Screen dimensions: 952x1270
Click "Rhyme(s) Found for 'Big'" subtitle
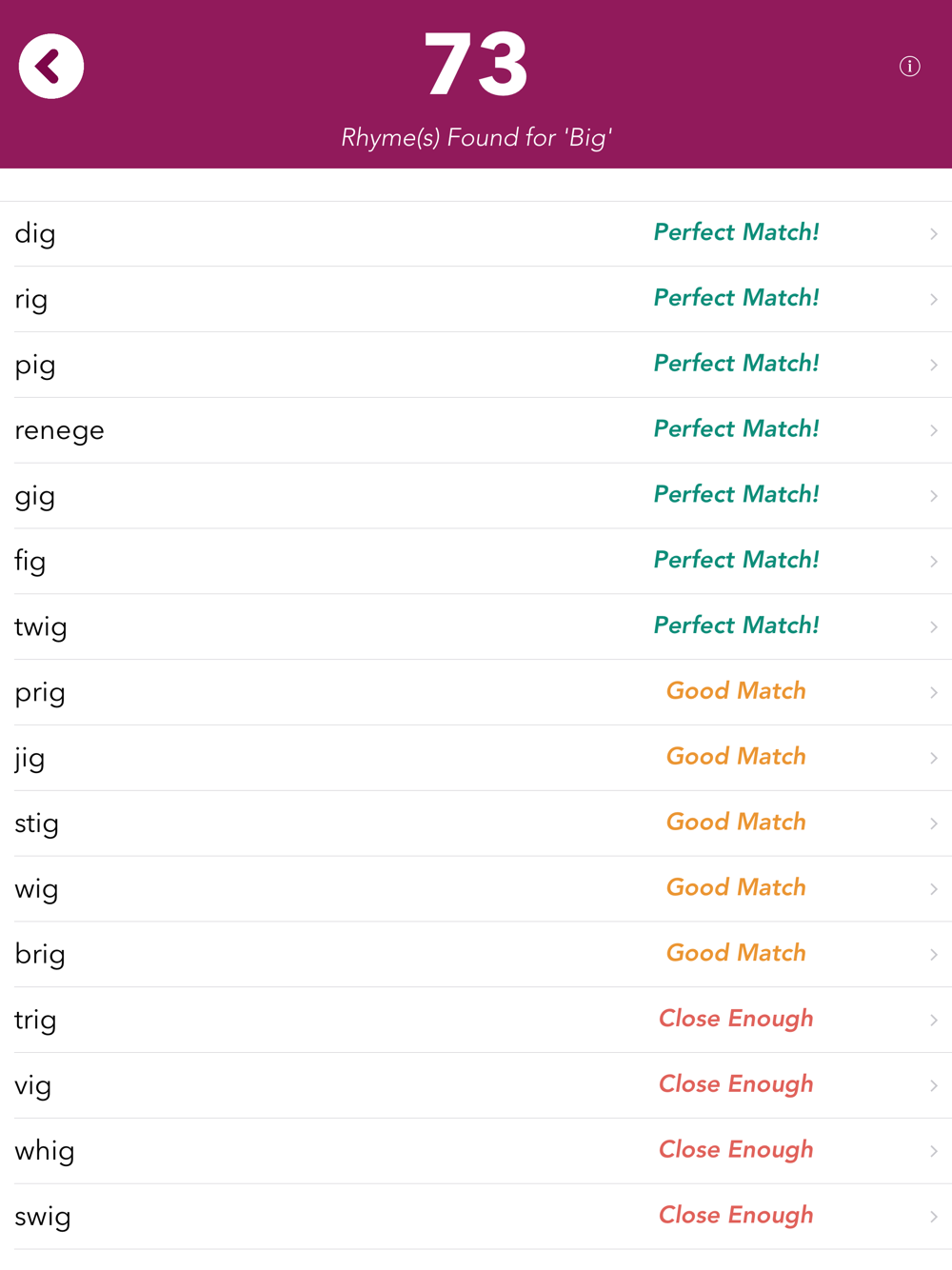coord(476,138)
